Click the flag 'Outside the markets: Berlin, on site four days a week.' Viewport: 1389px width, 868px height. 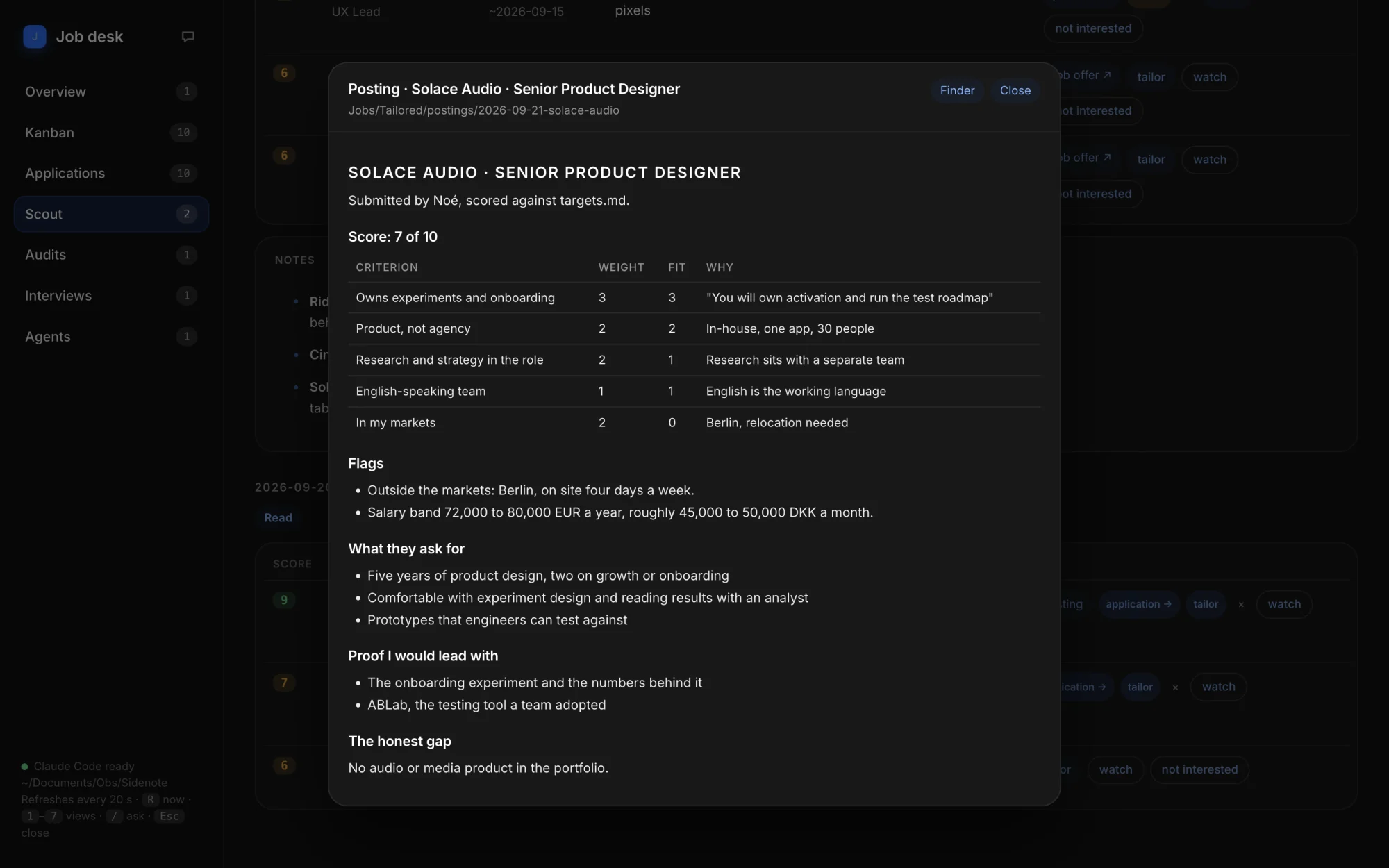pyautogui.click(x=531, y=491)
